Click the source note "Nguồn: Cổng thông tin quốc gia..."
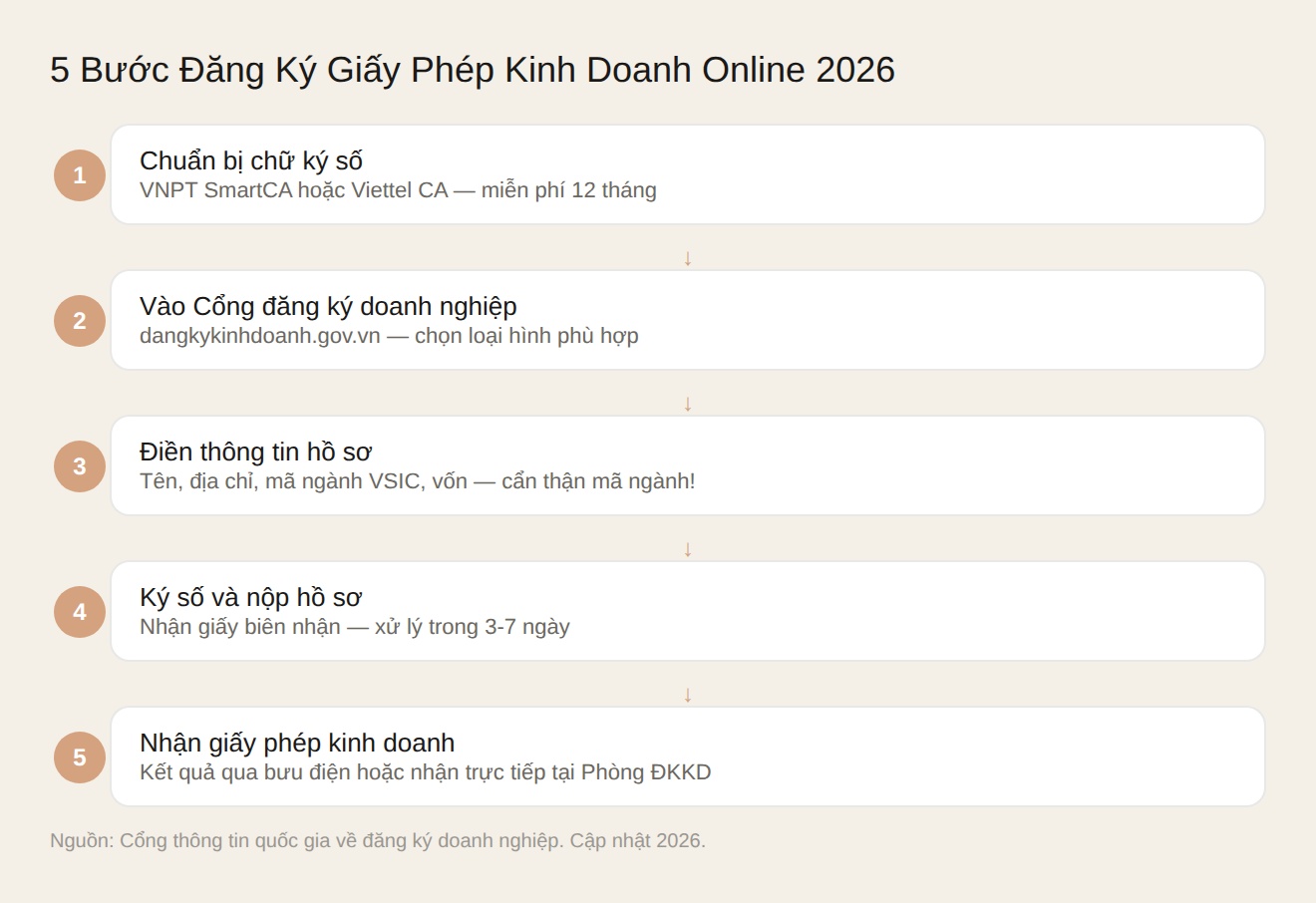 point(378,840)
